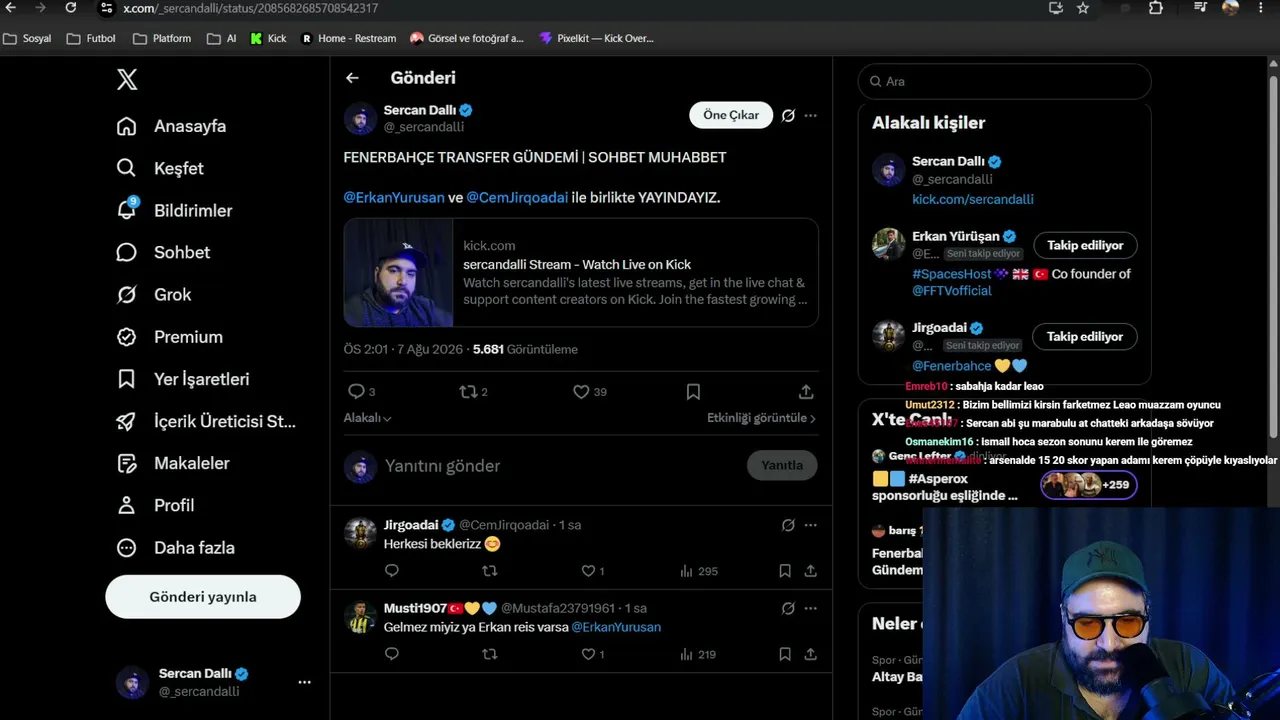Open more options on Musti1907's reply

(x=810, y=608)
